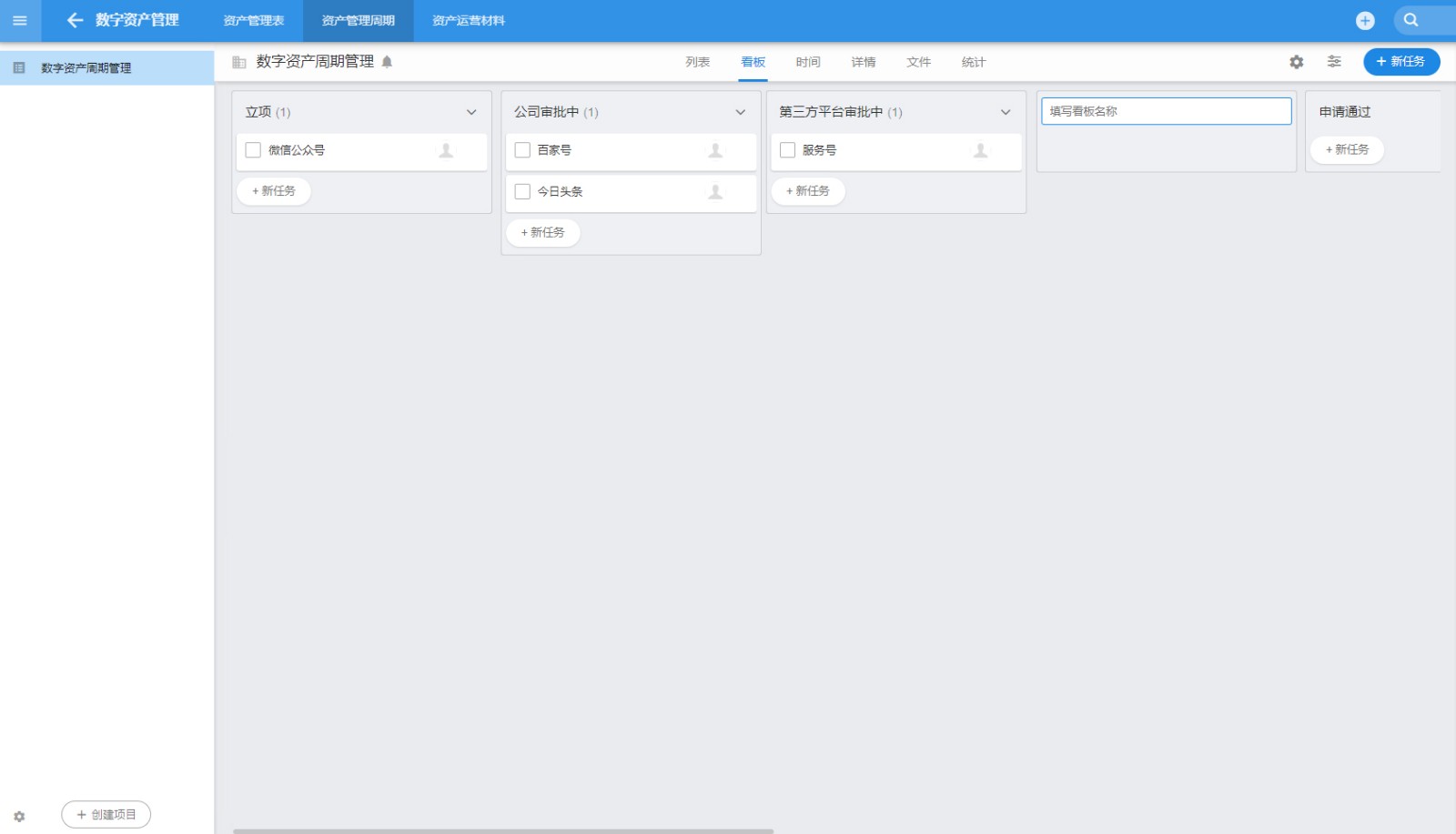
Task: Switch to the 资产管理表 tab
Action: coord(254,20)
